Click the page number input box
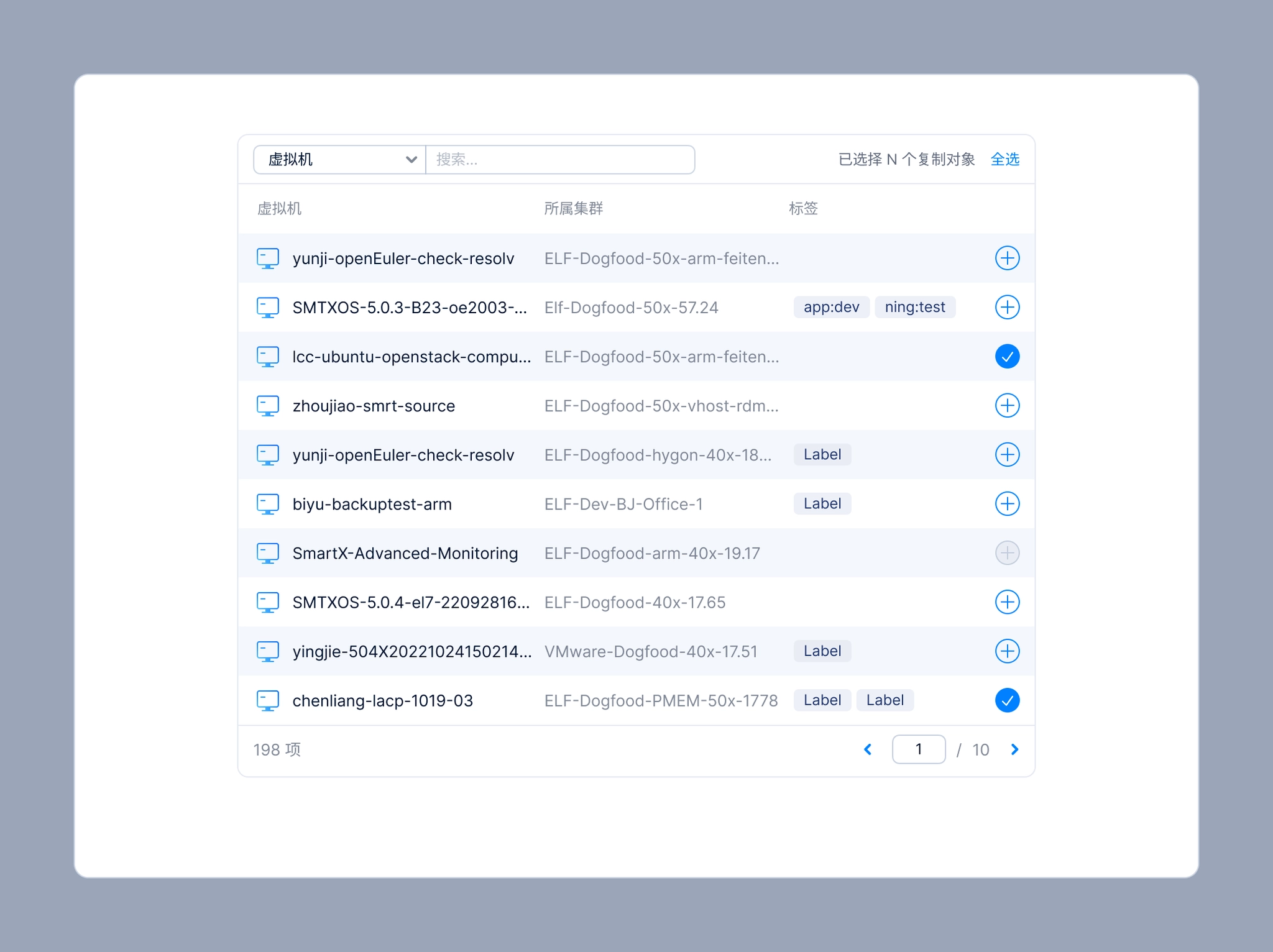Image resolution: width=1273 pixels, height=952 pixels. [918, 749]
